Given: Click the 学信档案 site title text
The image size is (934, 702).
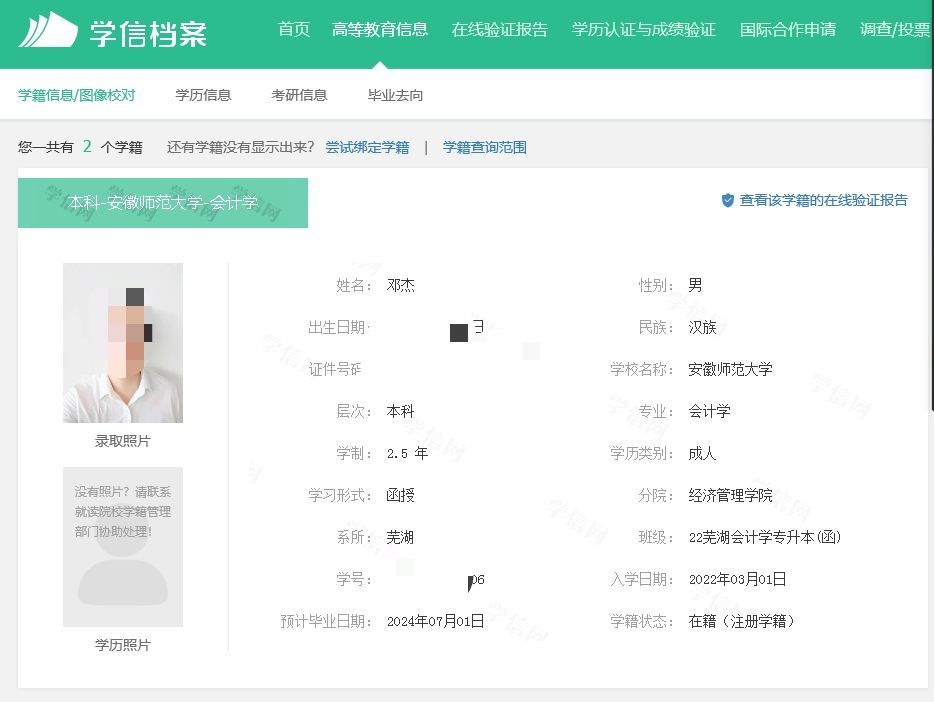Looking at the screenshot, I should [x=148, y=33].
